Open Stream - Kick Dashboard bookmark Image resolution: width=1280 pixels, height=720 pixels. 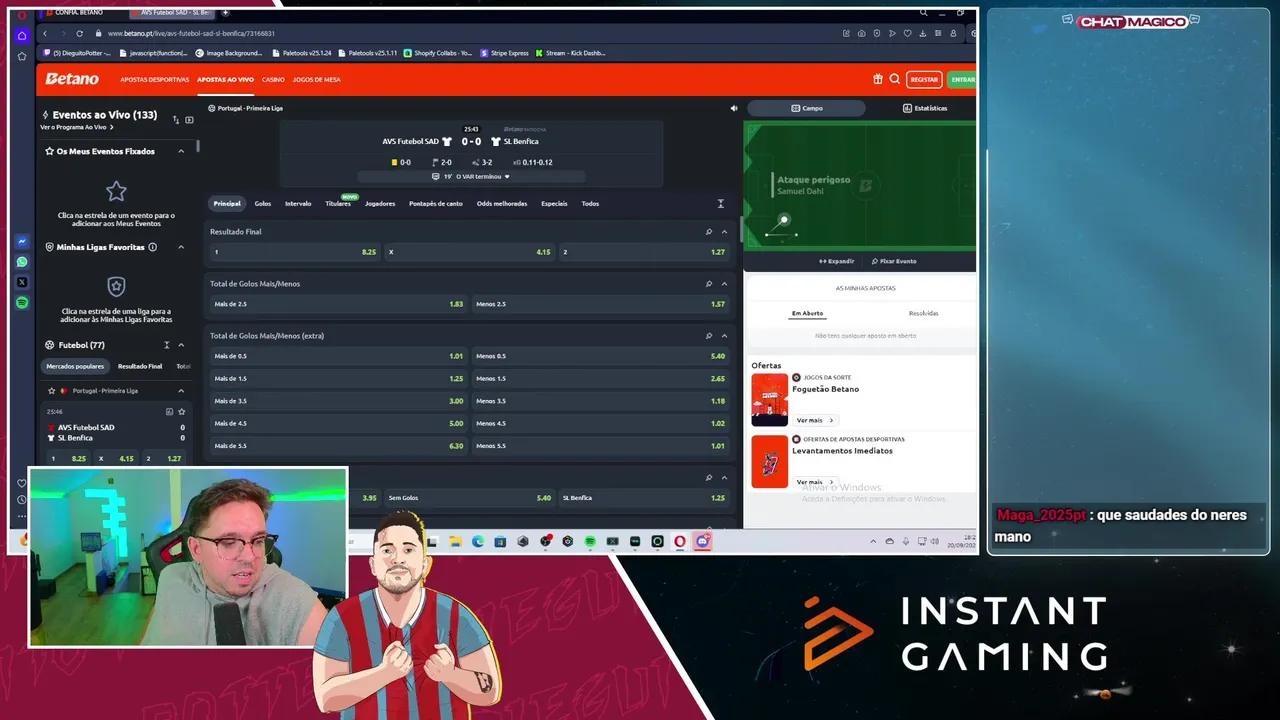click(x=570, y=53)
